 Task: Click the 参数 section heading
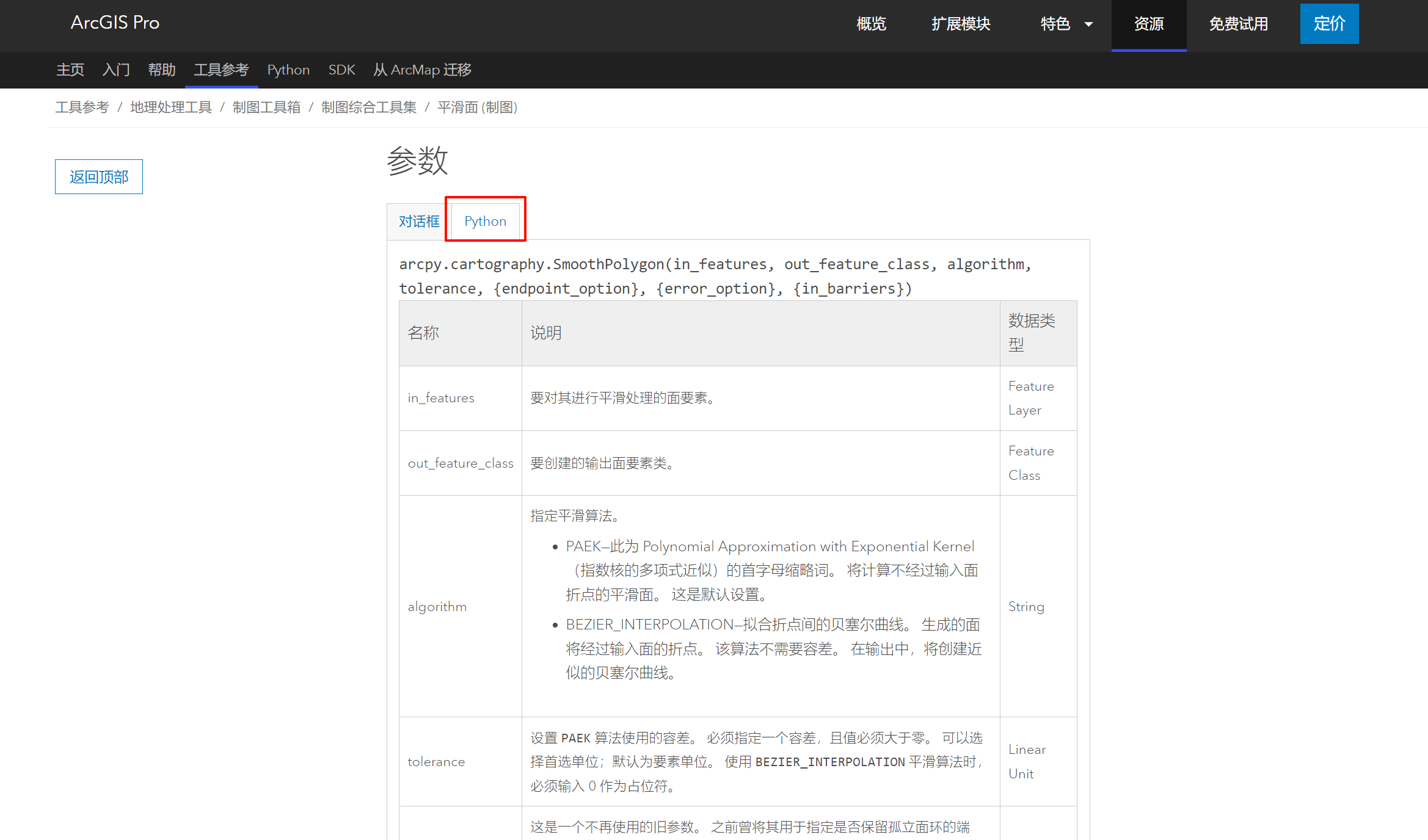pos(418,161)
